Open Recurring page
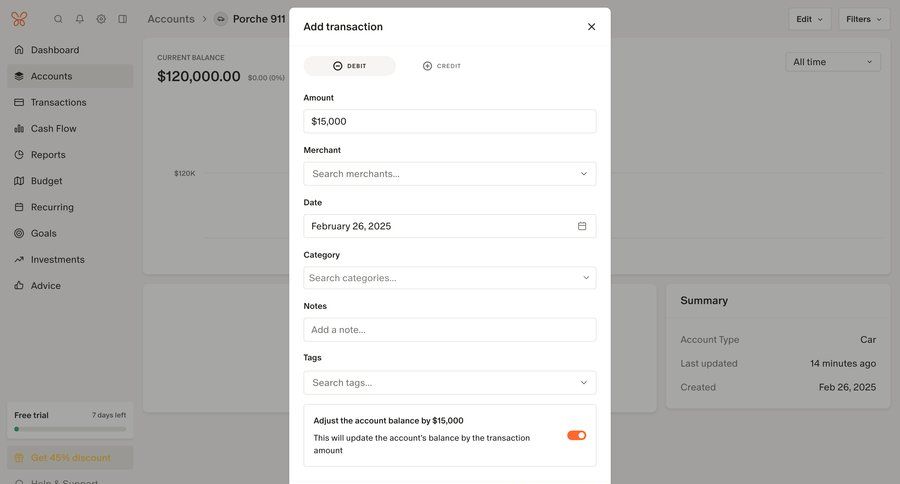The height and width of the screenshot is (484, 900). point(70,207)
